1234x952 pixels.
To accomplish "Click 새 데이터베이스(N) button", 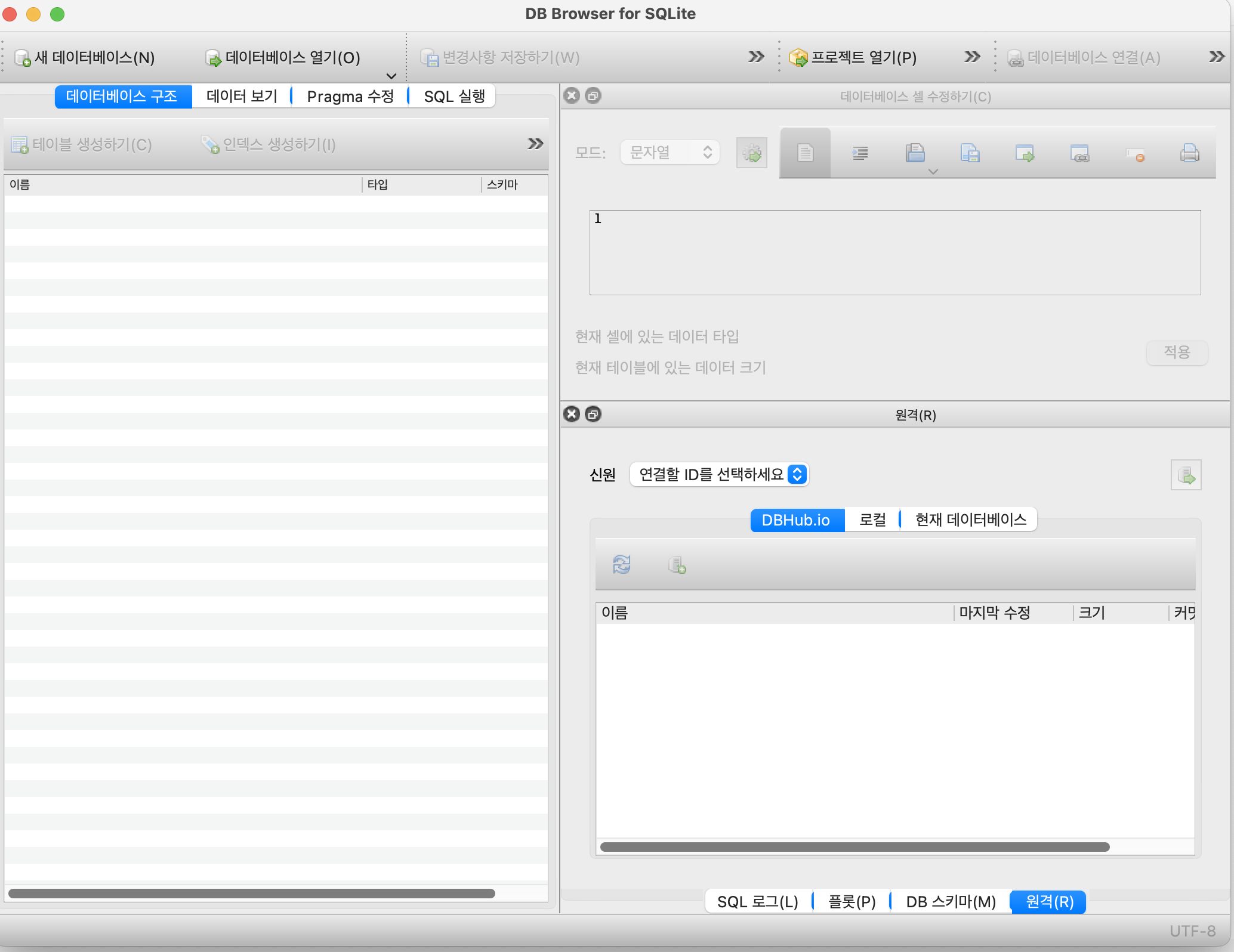I will click(85, 57).
